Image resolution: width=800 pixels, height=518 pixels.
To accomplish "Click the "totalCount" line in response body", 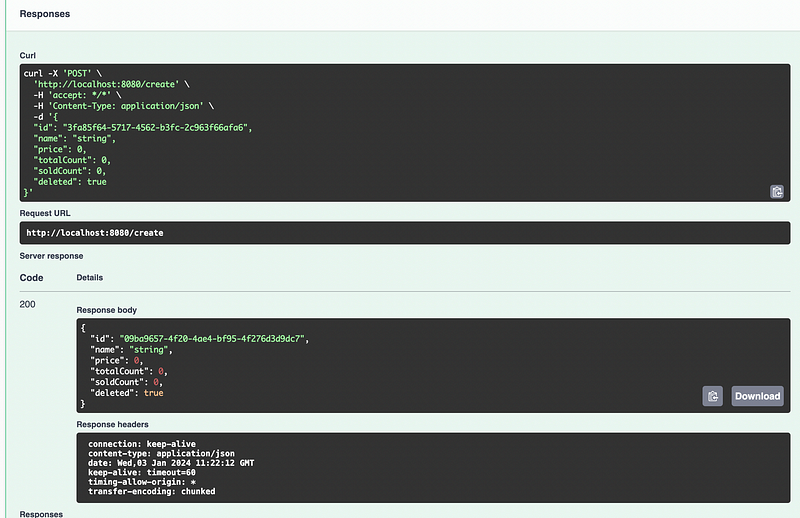I will click(x=127, y=371).
